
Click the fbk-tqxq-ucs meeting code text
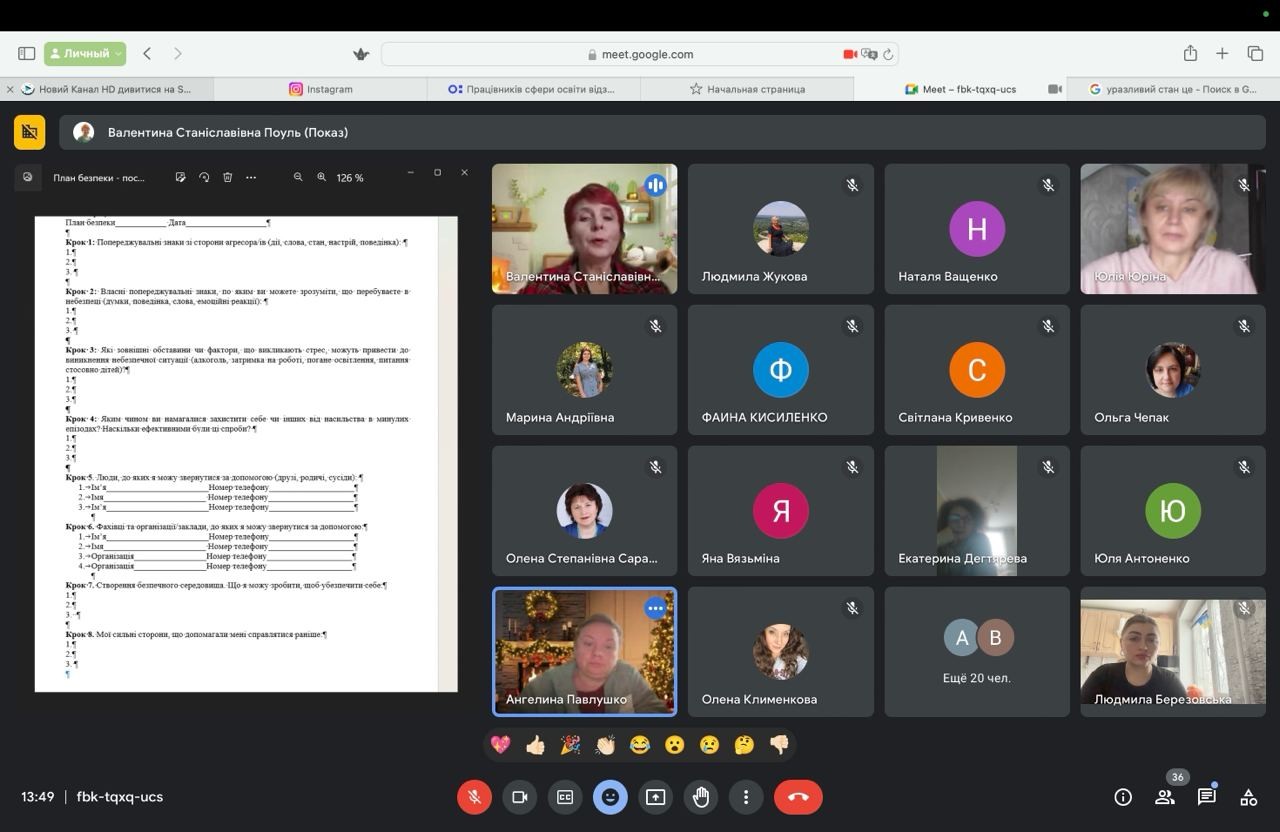120,797
